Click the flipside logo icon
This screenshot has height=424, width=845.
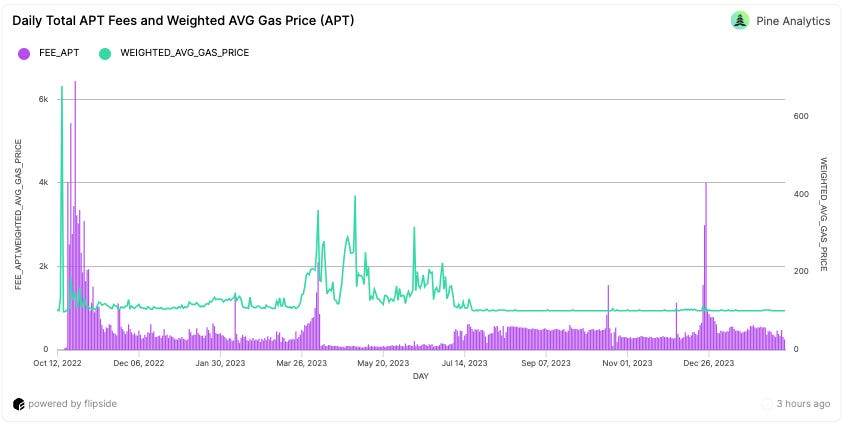pos(19,404)
